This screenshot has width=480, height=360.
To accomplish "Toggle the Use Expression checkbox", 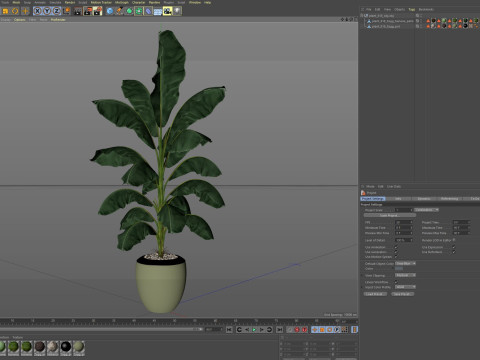I will pyautogui.click(x=454, y=247).
